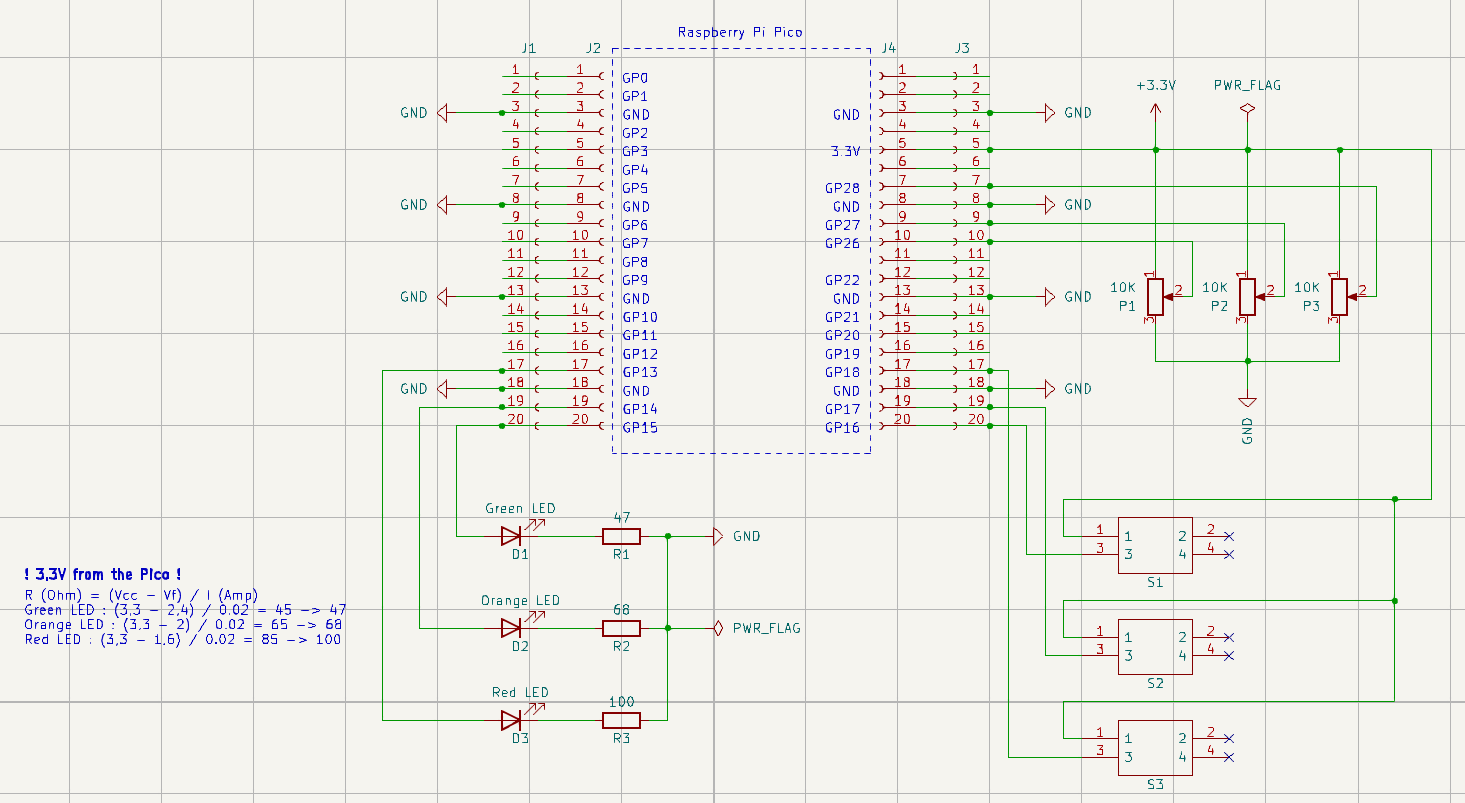This screenshot has width=1465, height=803.
Task: Click the 'Green LED' label above D1
Action: pyautogui.click(x=520, y=509)
